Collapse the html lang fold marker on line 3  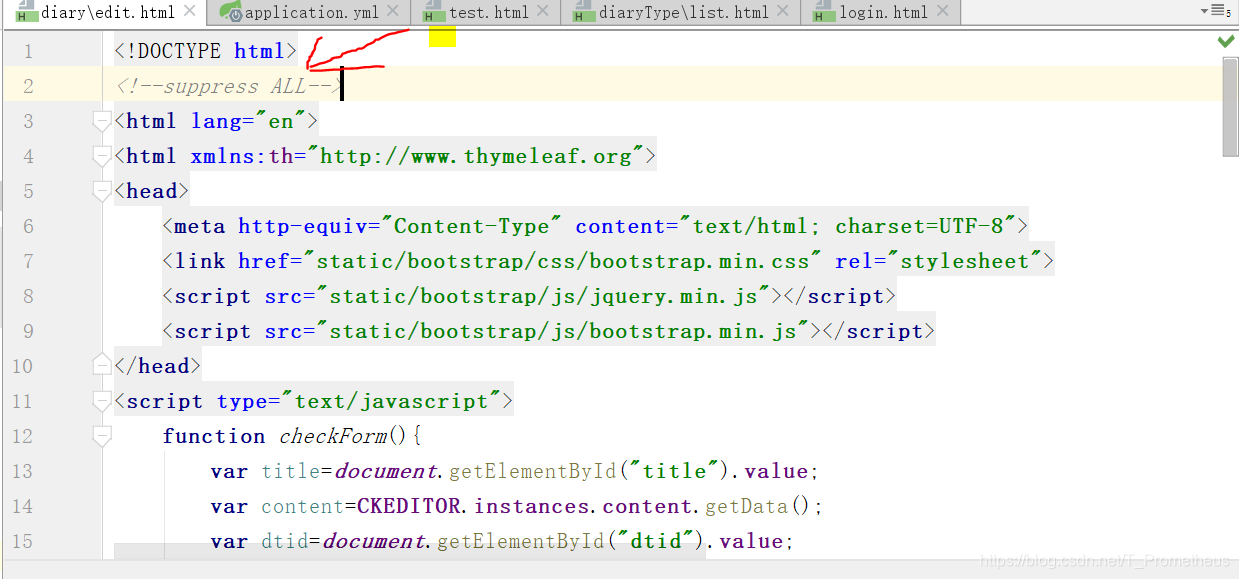[101, 121]
